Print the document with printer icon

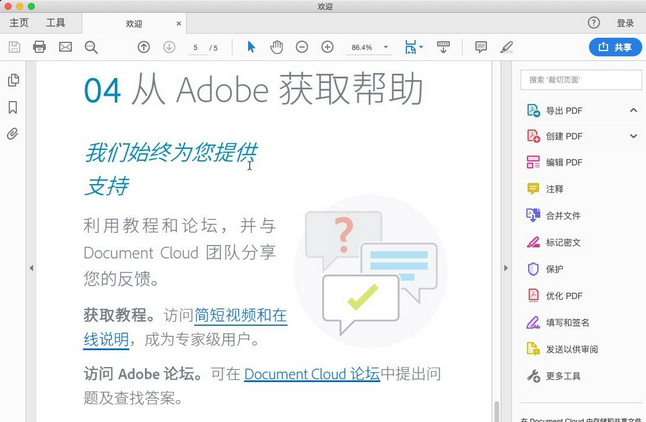[39, 47]
